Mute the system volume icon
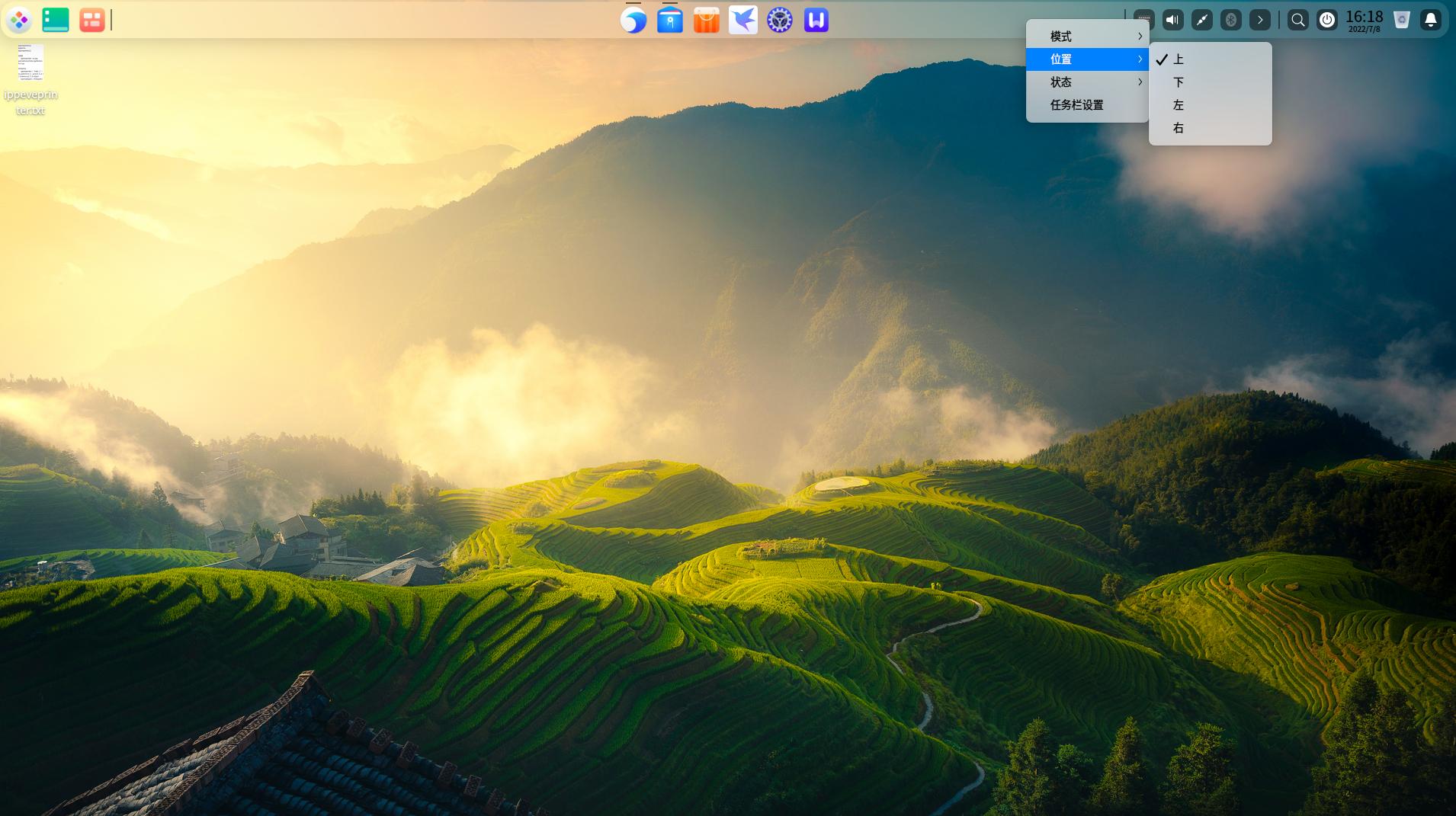The image size is (1456, 816). 1172,20
